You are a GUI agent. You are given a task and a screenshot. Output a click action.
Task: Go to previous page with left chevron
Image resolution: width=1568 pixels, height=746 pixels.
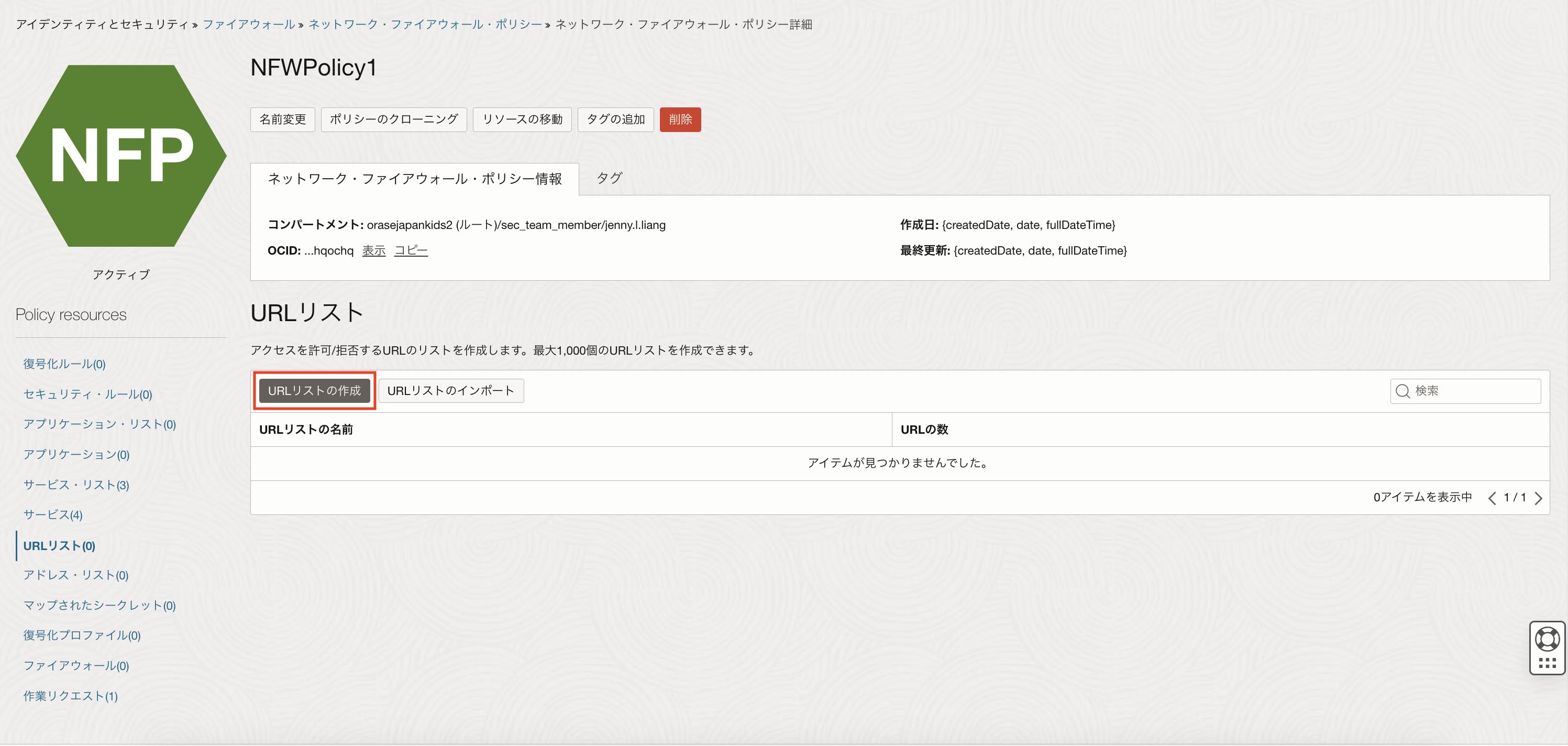1492,498
